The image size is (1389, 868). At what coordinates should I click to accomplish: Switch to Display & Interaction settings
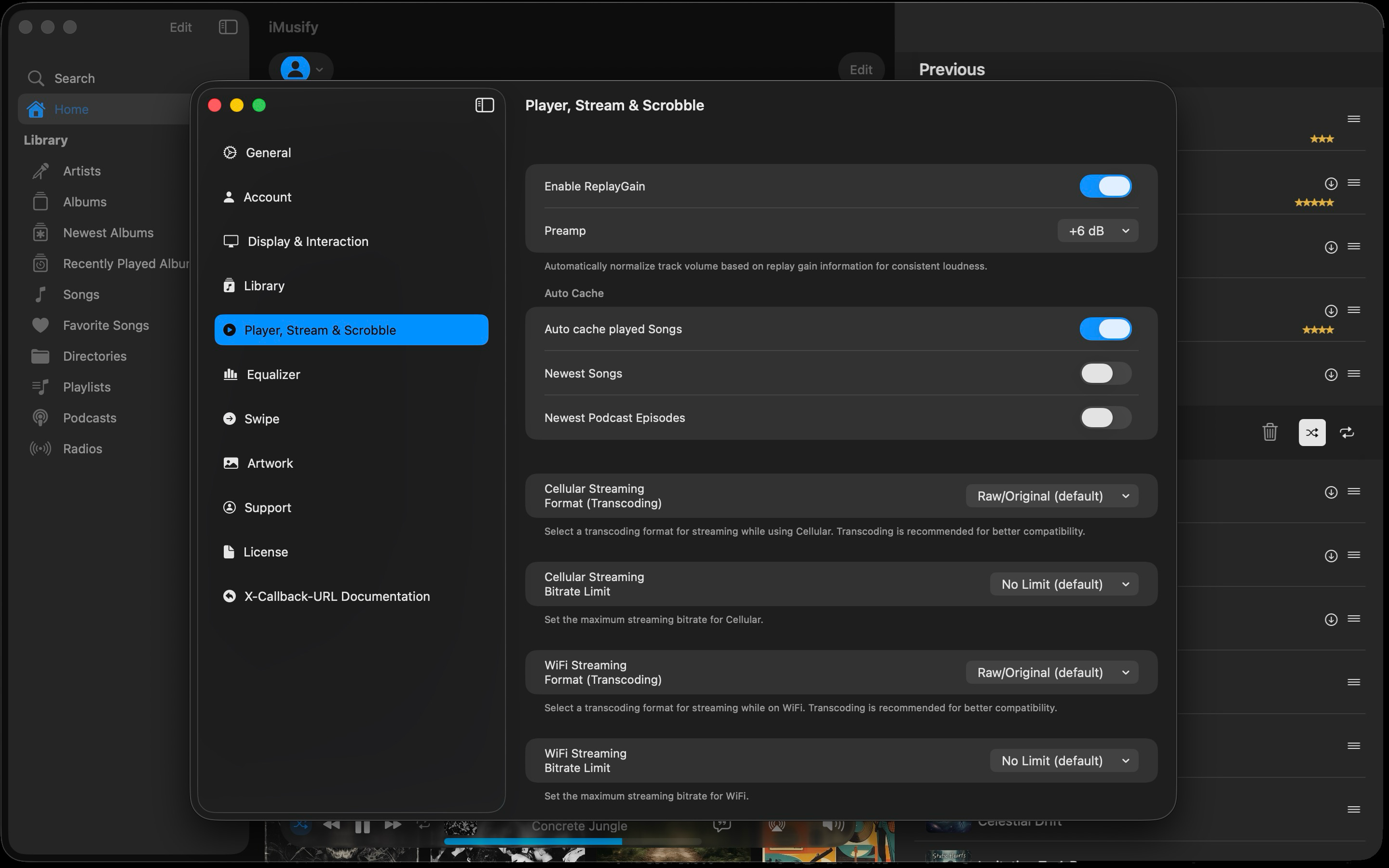point(351,242)
